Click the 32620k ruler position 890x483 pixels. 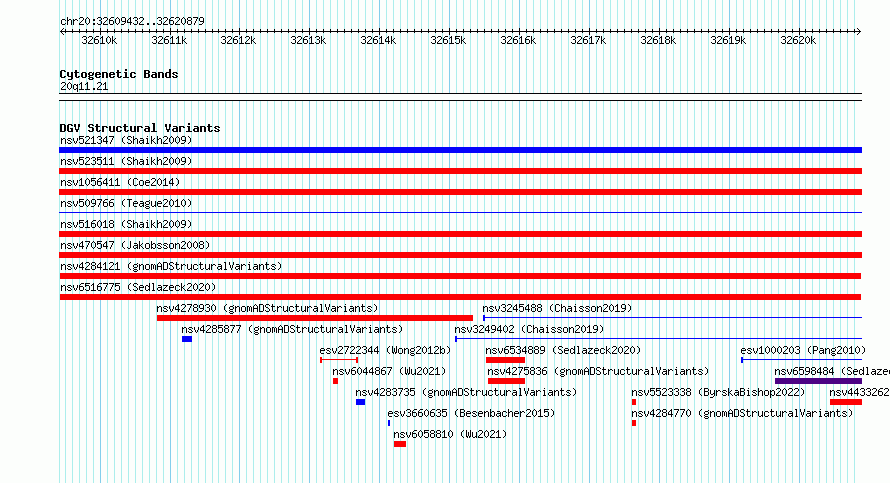(x=798, y=40)
